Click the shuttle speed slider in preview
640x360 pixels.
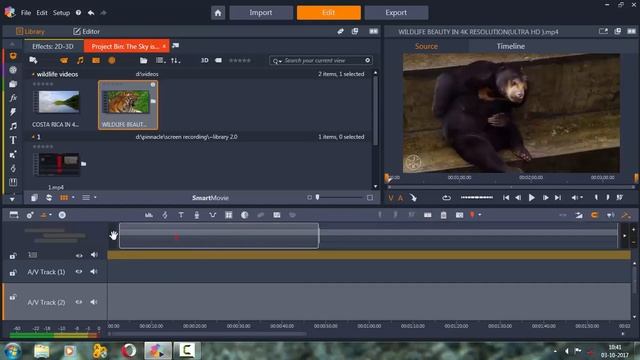477,198
